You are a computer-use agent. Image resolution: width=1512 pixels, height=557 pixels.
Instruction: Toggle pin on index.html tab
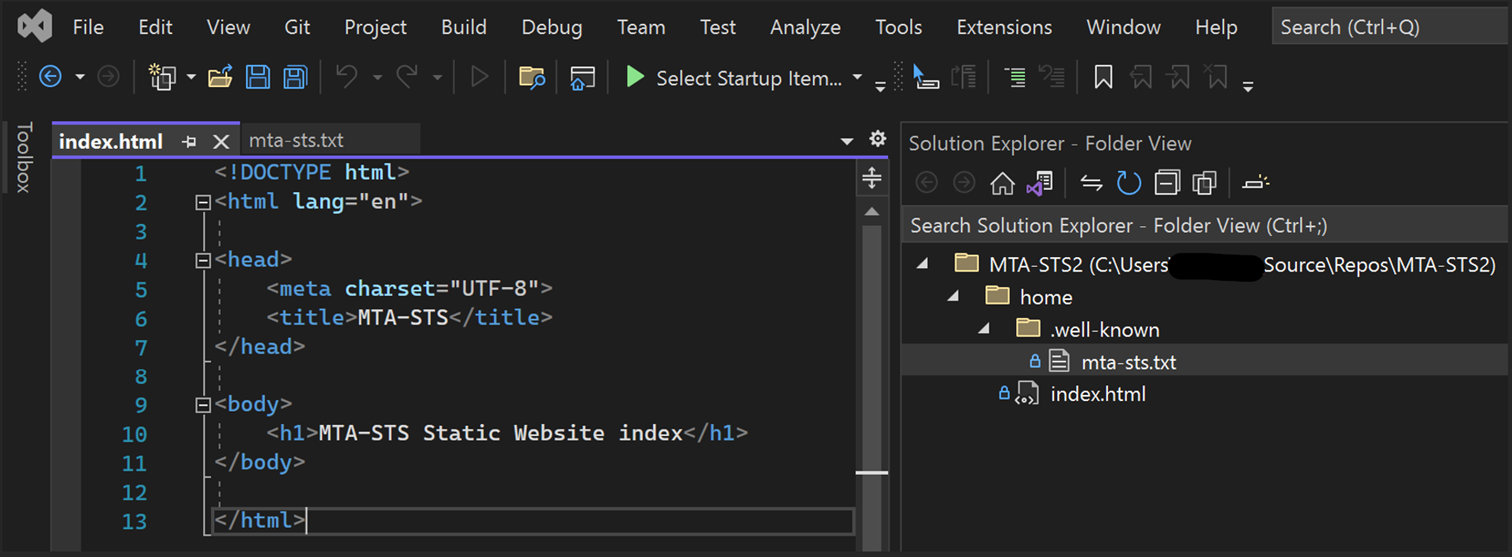189,142
